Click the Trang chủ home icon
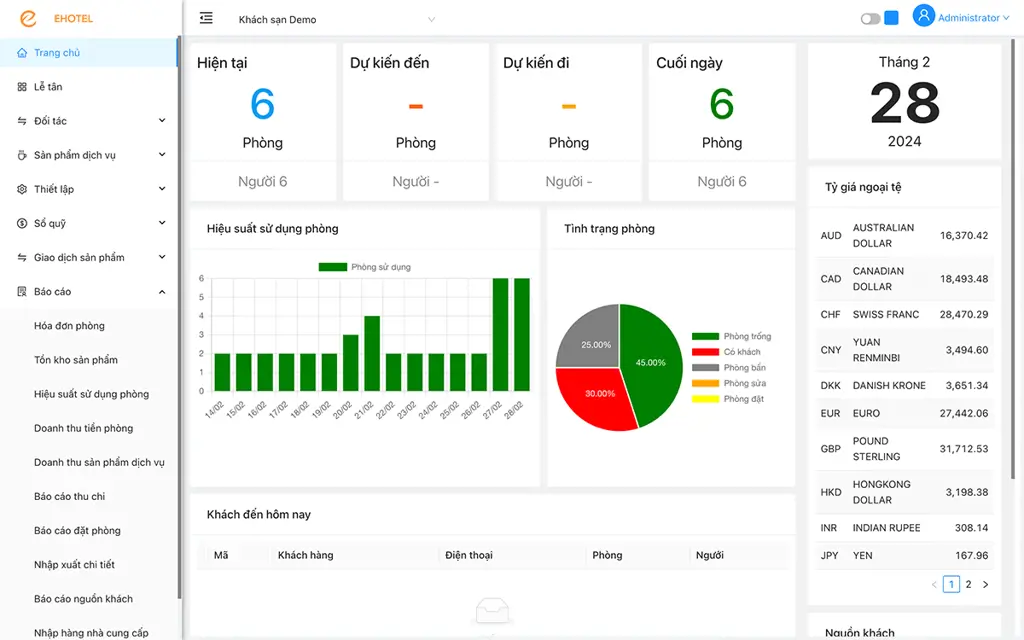Screen dimensions: 1024x640 pos(22,53)
